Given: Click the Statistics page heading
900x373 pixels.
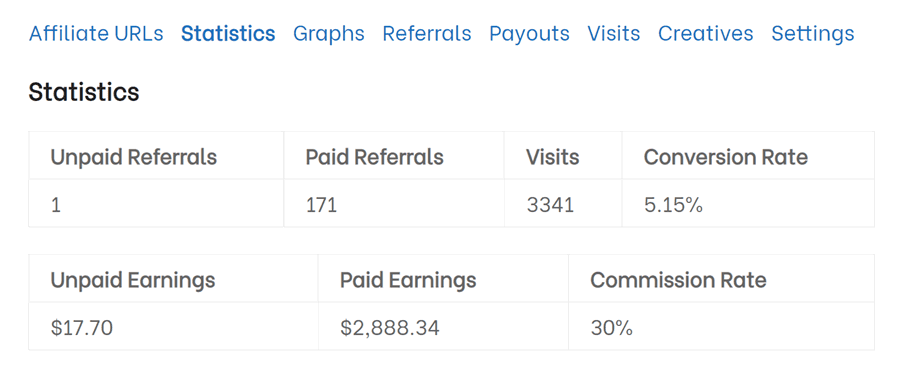Looking at the screenshot, I should pyautogui.click(x=84, y=92).
